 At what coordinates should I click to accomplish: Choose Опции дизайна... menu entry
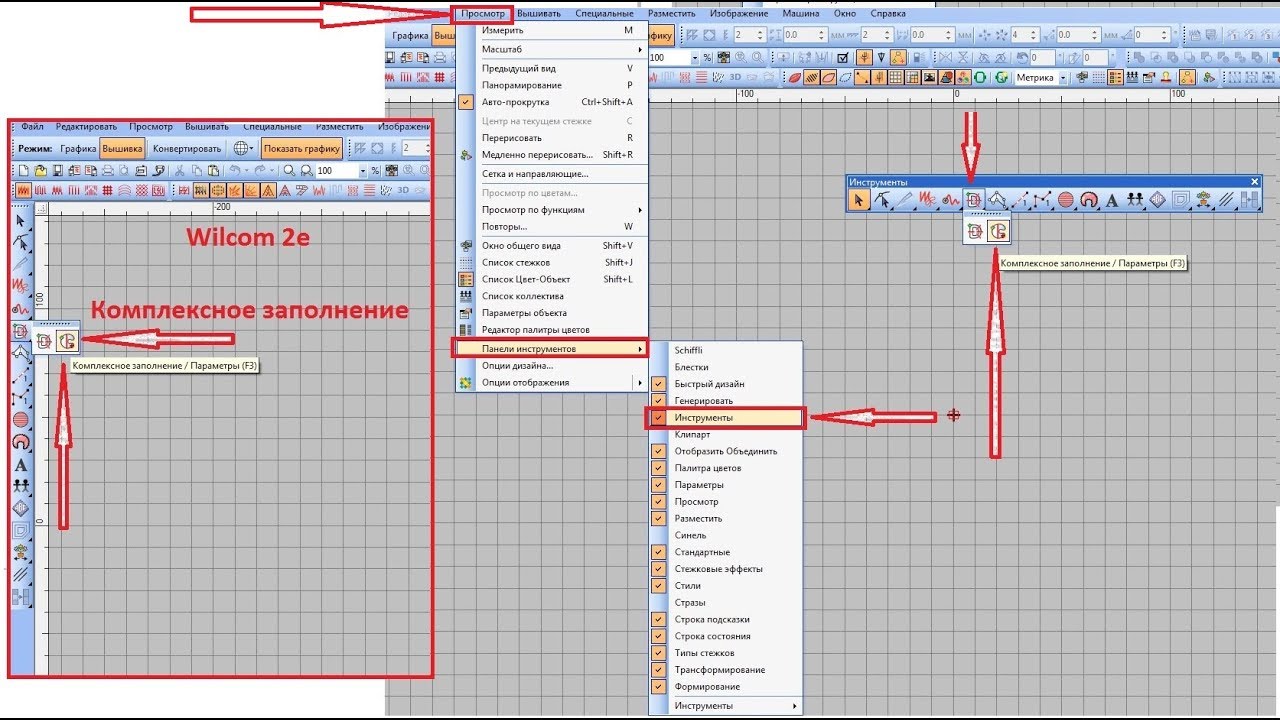point(552,365)
